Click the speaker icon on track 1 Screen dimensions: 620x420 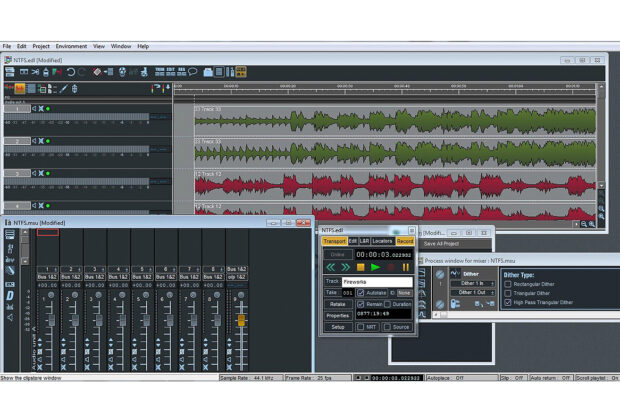pos(34,108)
